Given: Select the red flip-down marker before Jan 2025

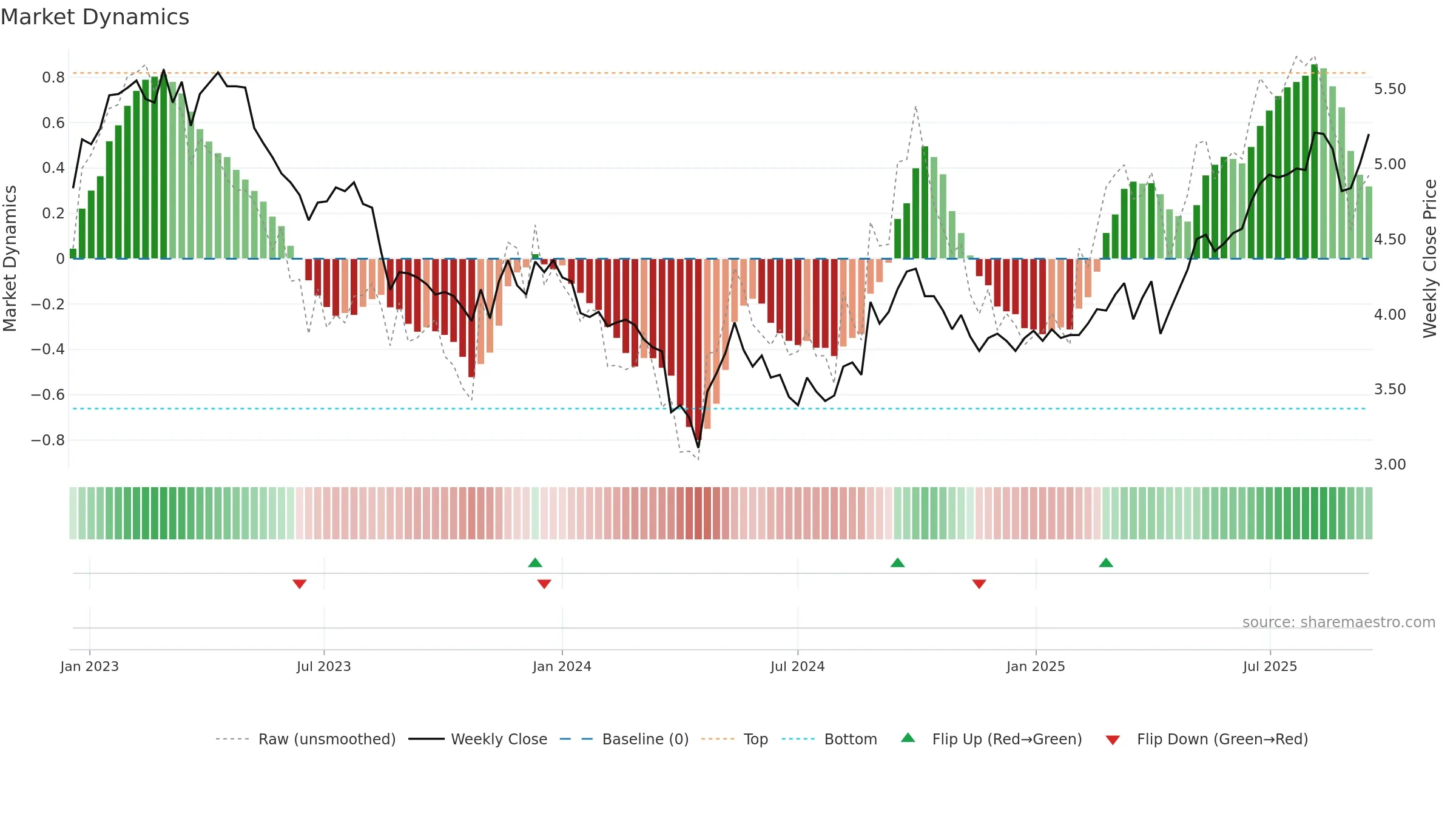Looking at the screenshot, I should point(979,584).
